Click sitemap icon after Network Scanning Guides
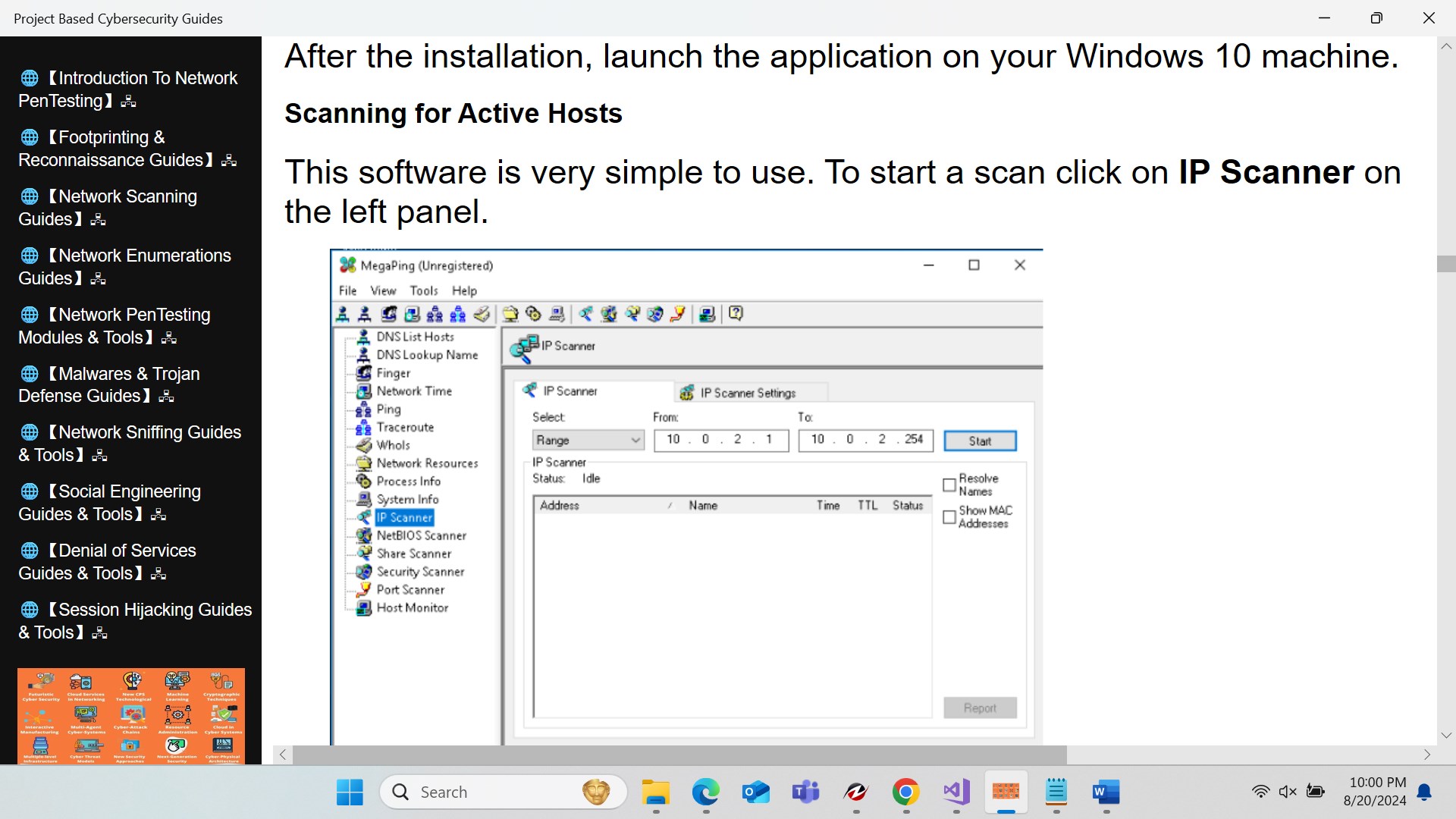Screen dimensions: 1456x819 pyautogui.click(x=98, y=220)
